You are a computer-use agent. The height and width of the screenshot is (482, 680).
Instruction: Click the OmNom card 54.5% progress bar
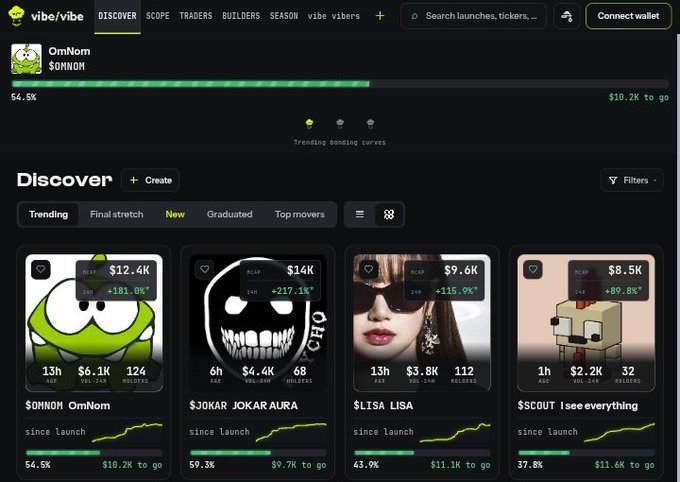click(x=94, y=452)
